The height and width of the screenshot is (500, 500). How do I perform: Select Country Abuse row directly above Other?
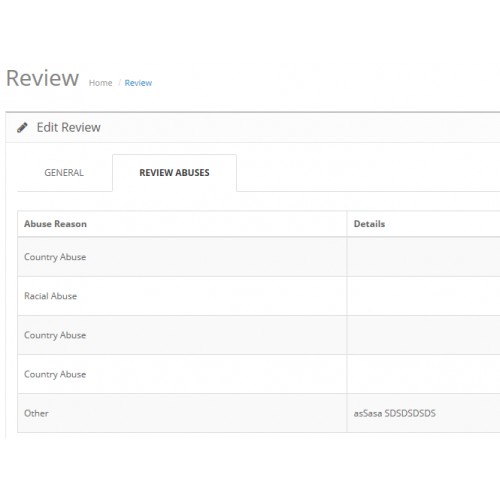coord(259,374)
